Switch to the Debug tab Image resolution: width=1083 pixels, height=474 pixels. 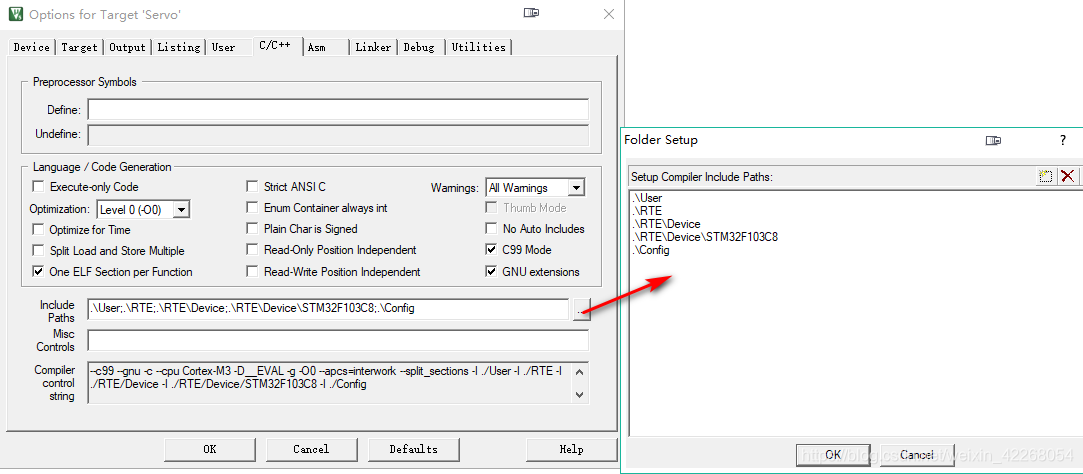pos(419,47)
